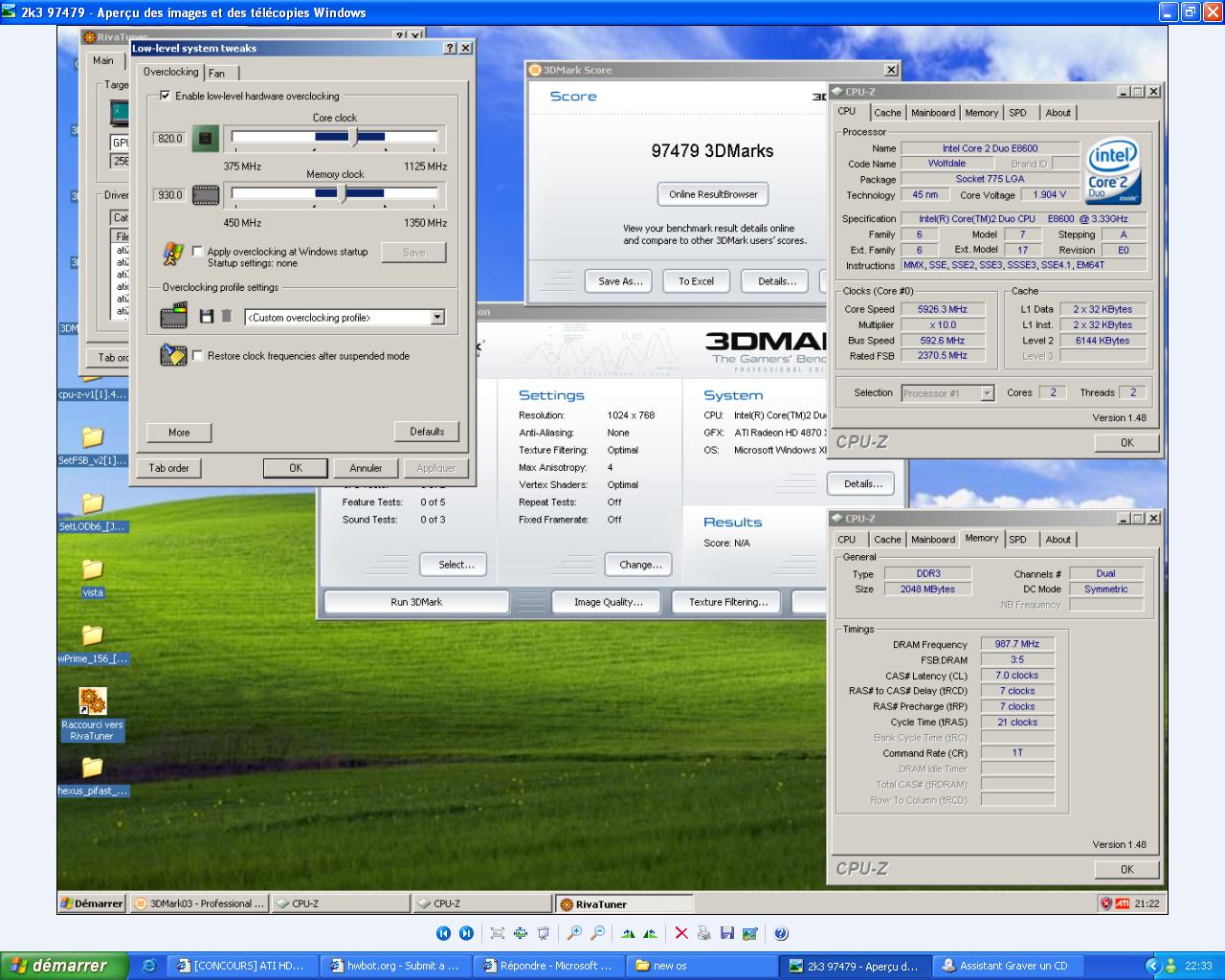Image resolution: width=1225 pixels, height=980 pixels.
Task: Open CPU-Z Processor #1 selection dropdown
Action: (x=987, y=393)
